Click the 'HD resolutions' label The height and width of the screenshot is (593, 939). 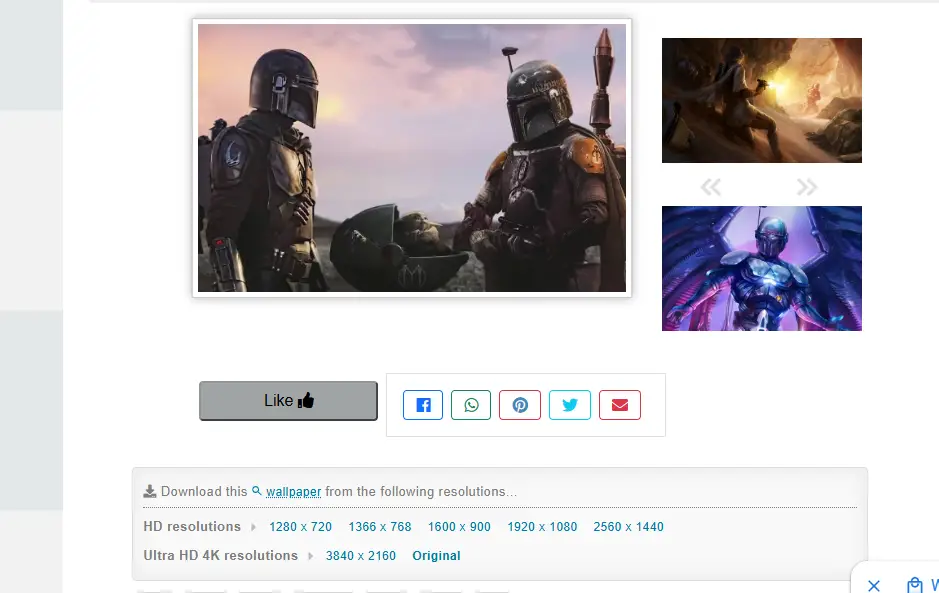(x=192, y=527)
